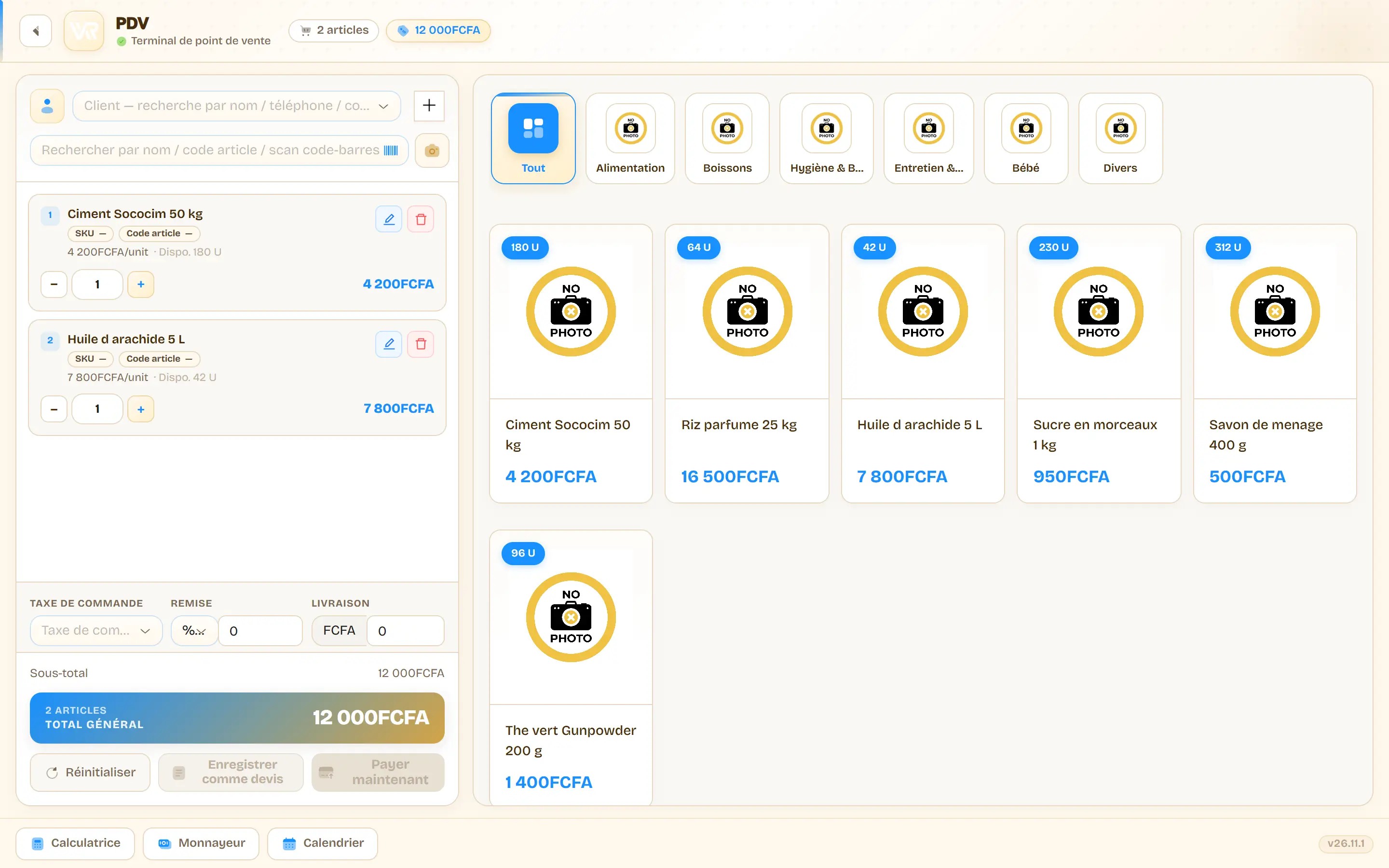Add Ciment Sococim 50 kg product card
This screenshot has width=1389, height=868.
pyautogui.click(x=571, y=364)
